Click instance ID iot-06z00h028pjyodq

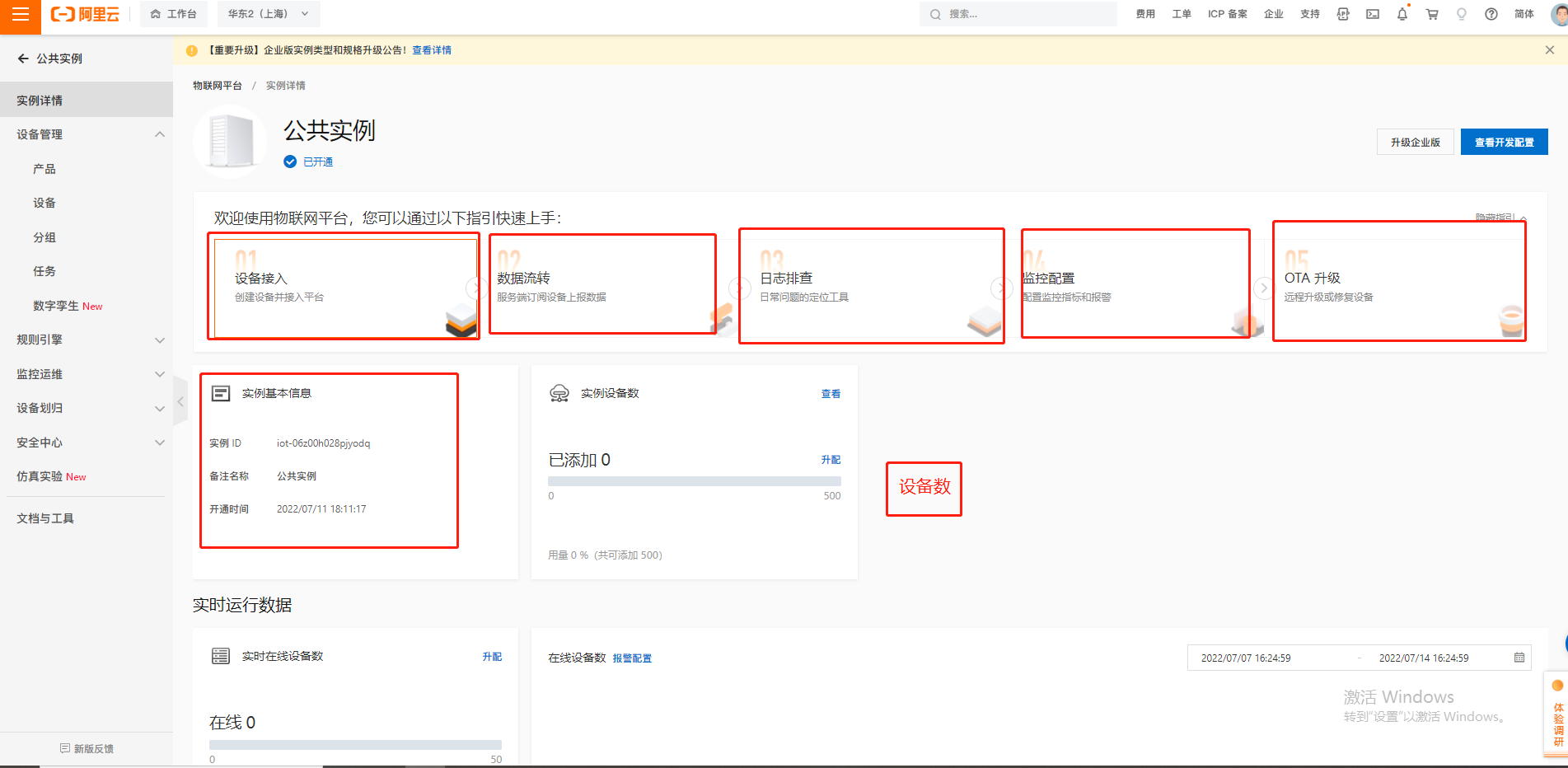coord(323,443)
